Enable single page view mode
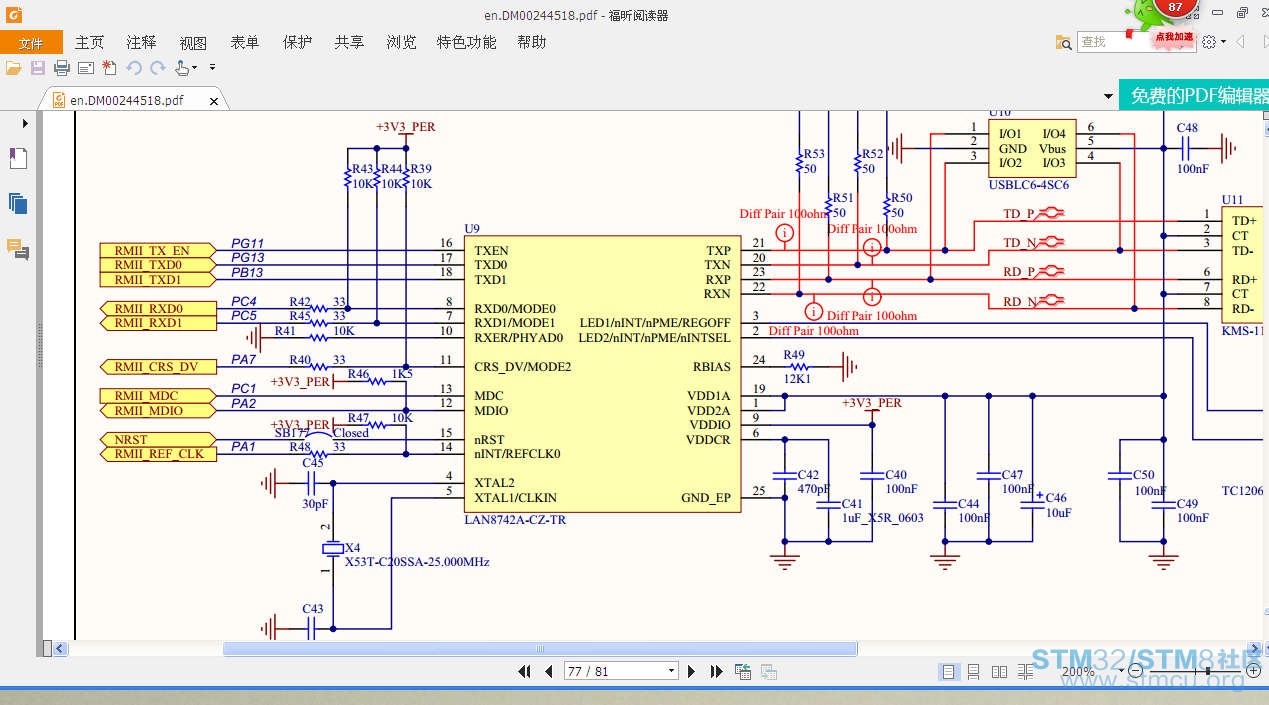 948,672
